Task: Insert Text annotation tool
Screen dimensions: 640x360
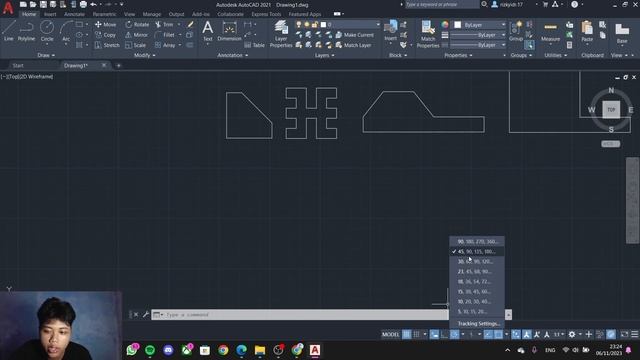Action: click(x=207, y=31)
